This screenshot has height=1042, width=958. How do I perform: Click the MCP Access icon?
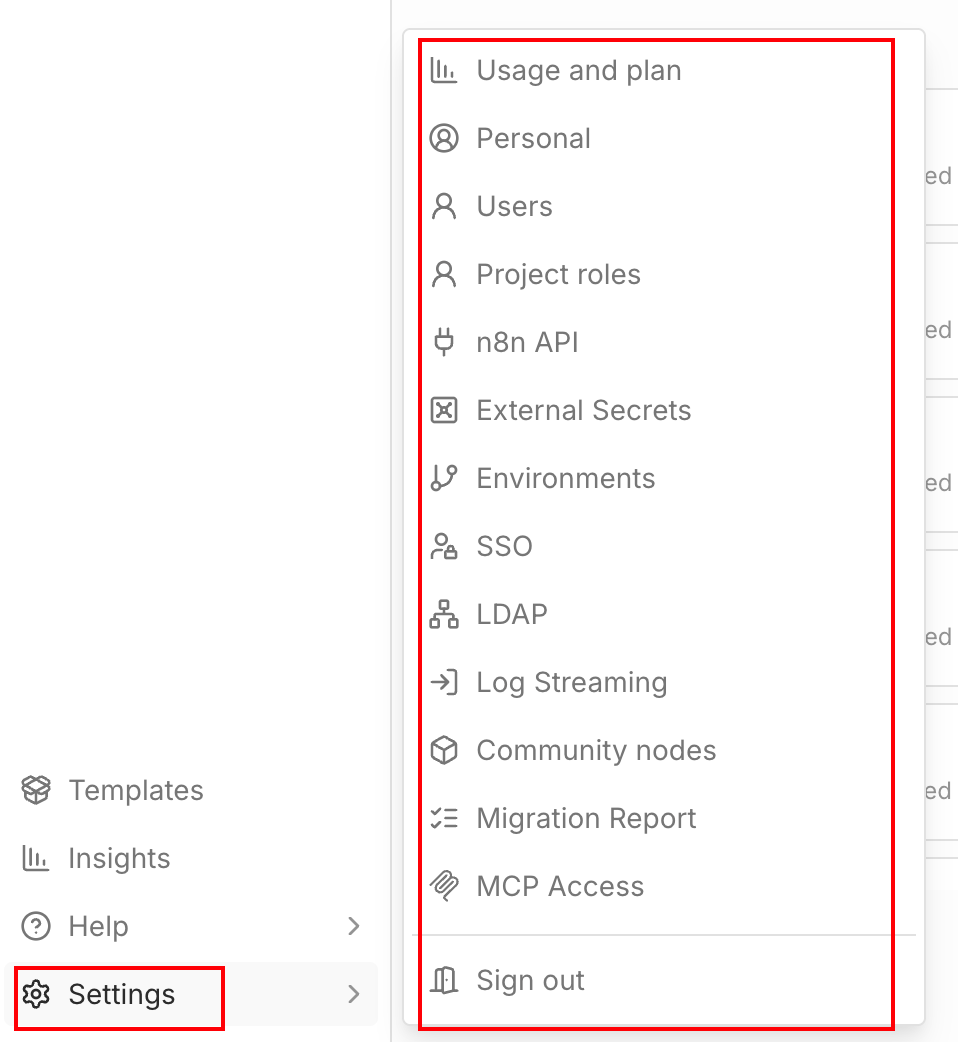pyautogui.click(x=443, y=887)
